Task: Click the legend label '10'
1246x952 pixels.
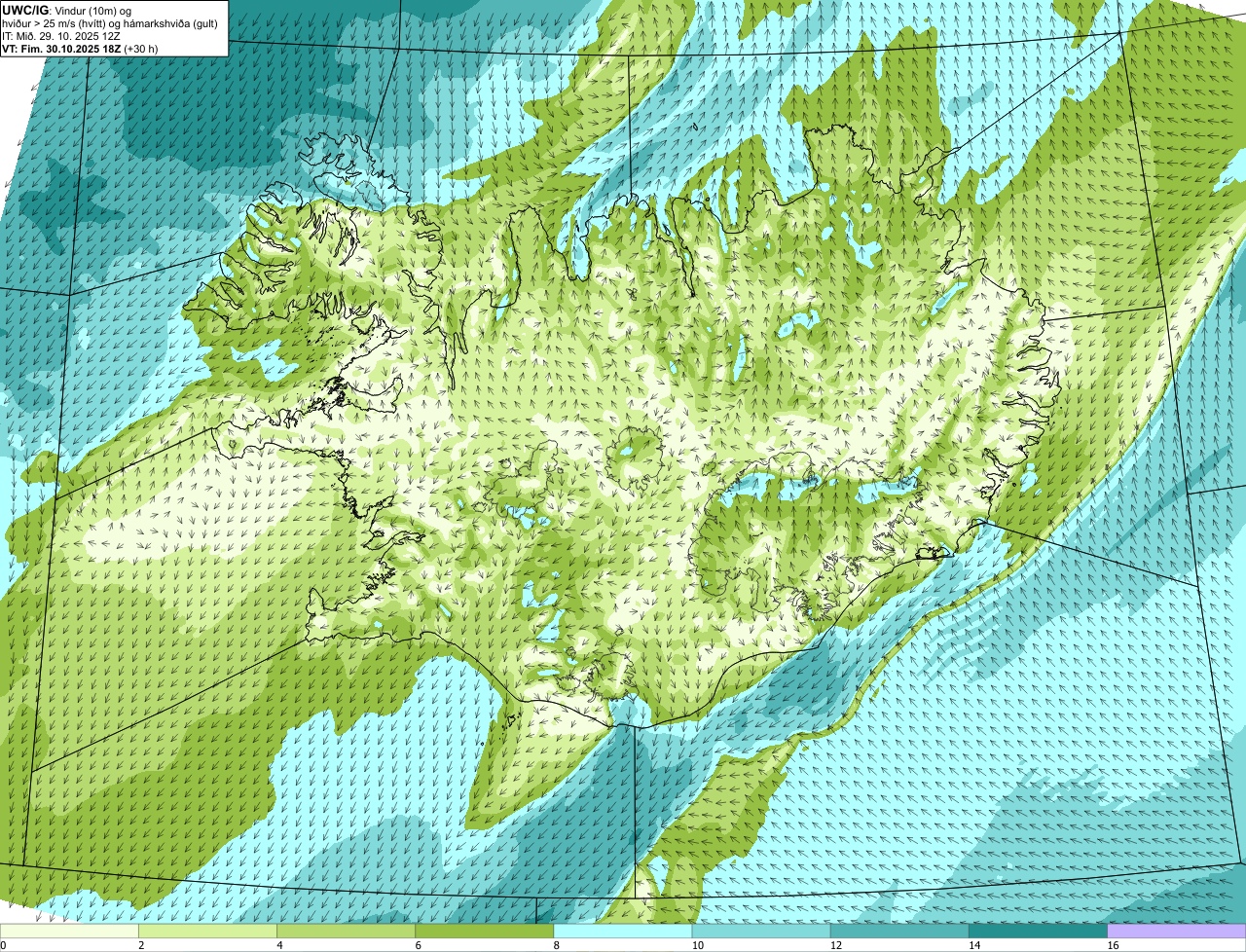Action: pos(697,945)
